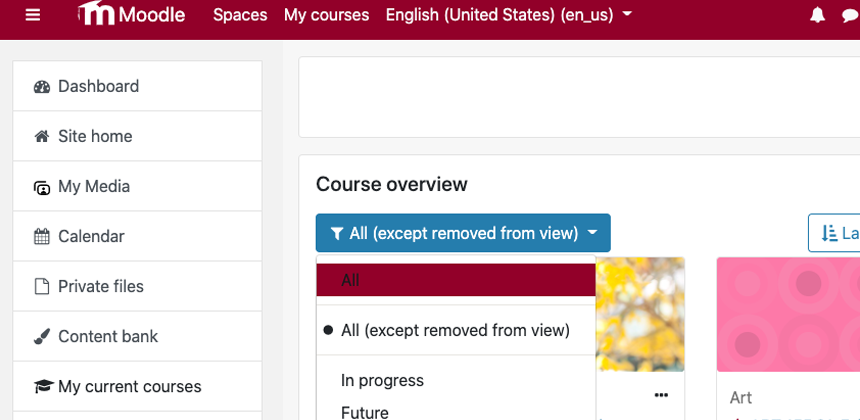This screenshot has height=420, width=860.
Task: Select the checked 'All (except removed from view)' option
Action: click(x=455, y=330)
